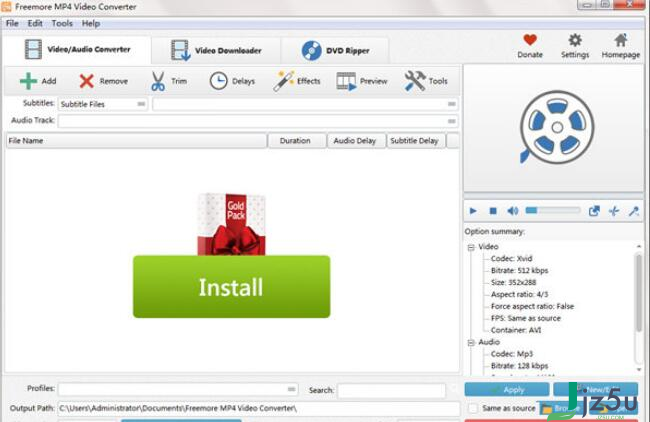Select 'Bitrate: 128 kbps' audio row

(x=519, y=366)
